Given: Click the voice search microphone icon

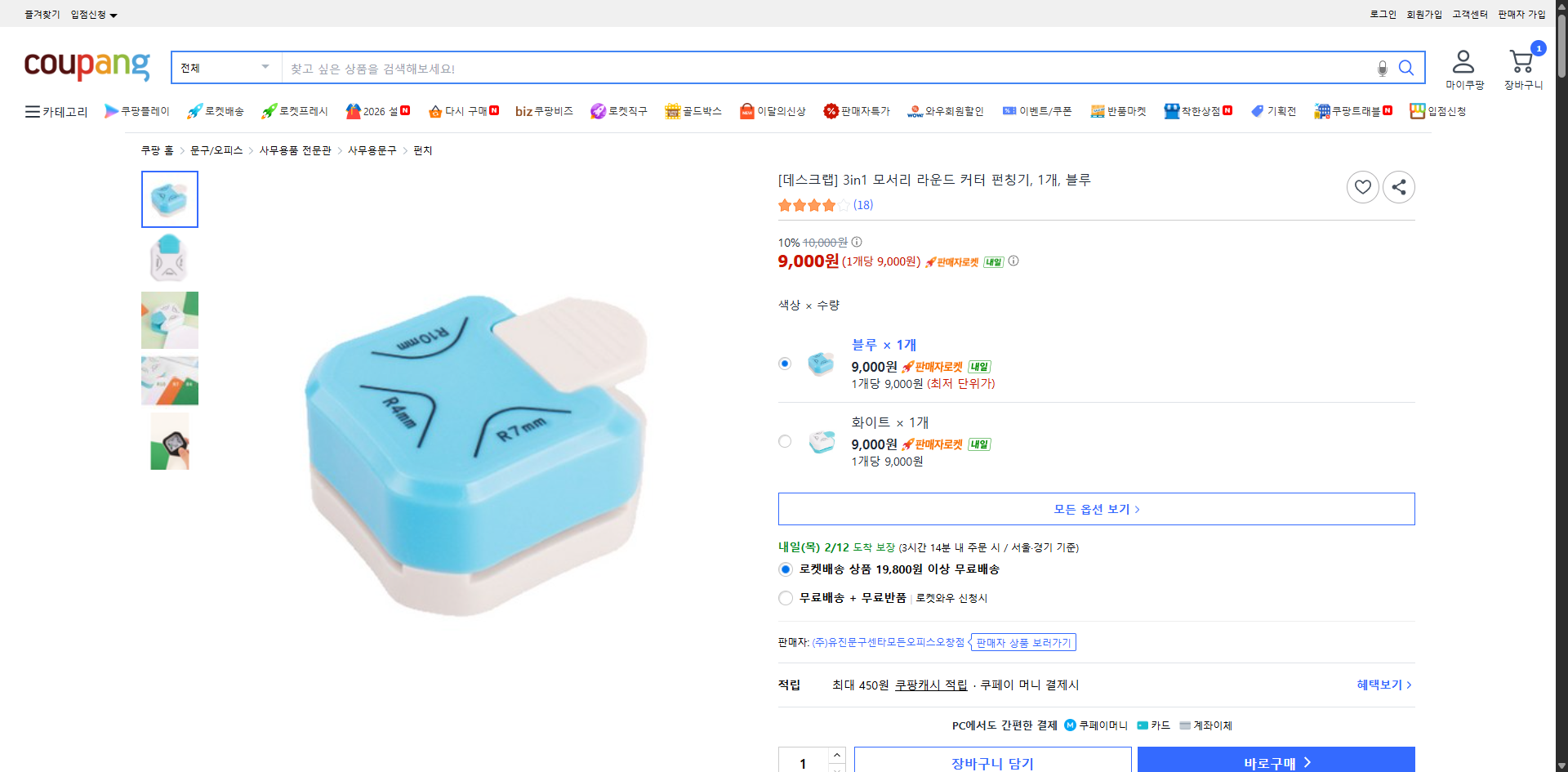Looking at the screenshot, I should pos(1382,69).
